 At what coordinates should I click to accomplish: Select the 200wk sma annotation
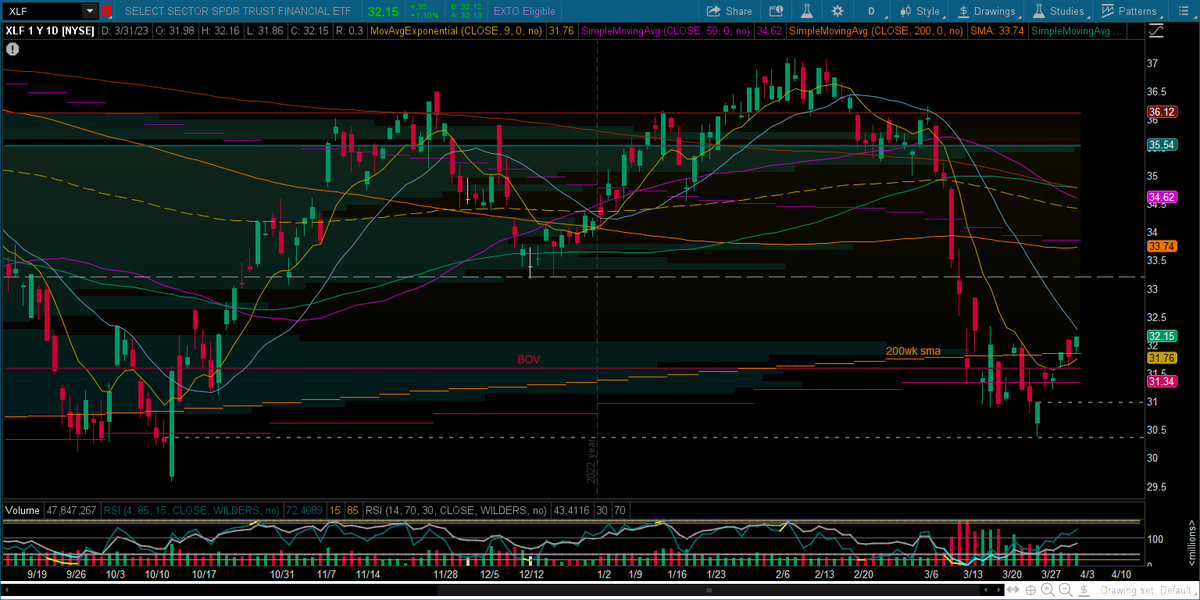[913, 351]
